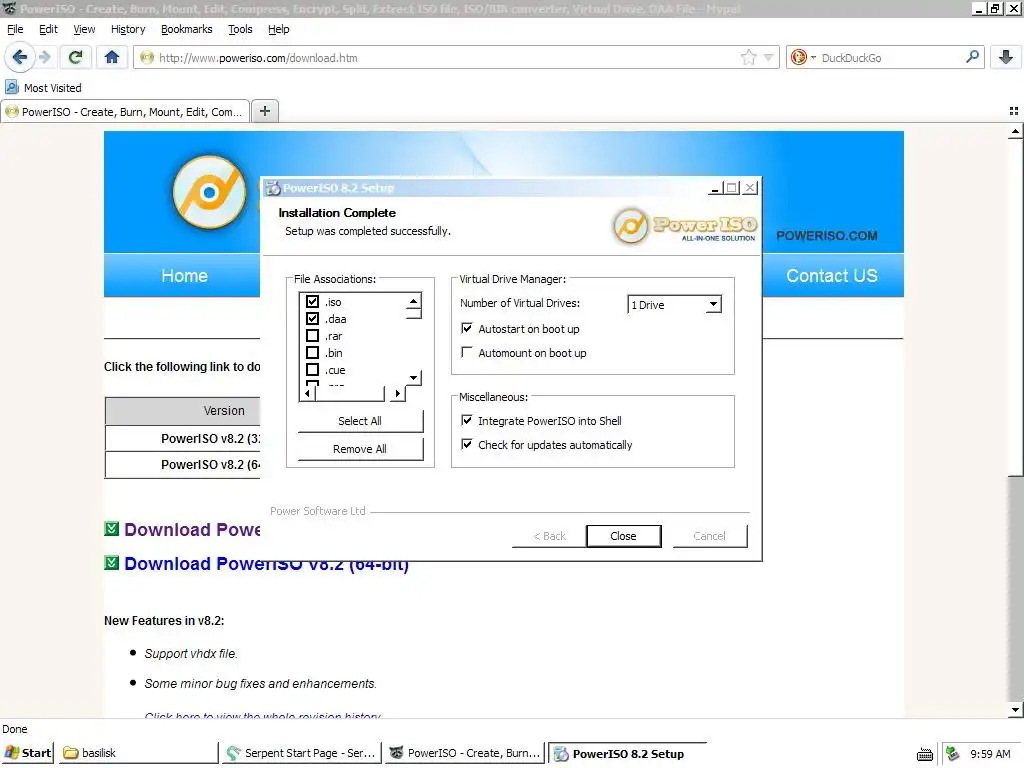The image size is (1024, 768).
Task: Open Download PowerISO v8.2 (64-bit) link
Action: (x=266, y=564)
